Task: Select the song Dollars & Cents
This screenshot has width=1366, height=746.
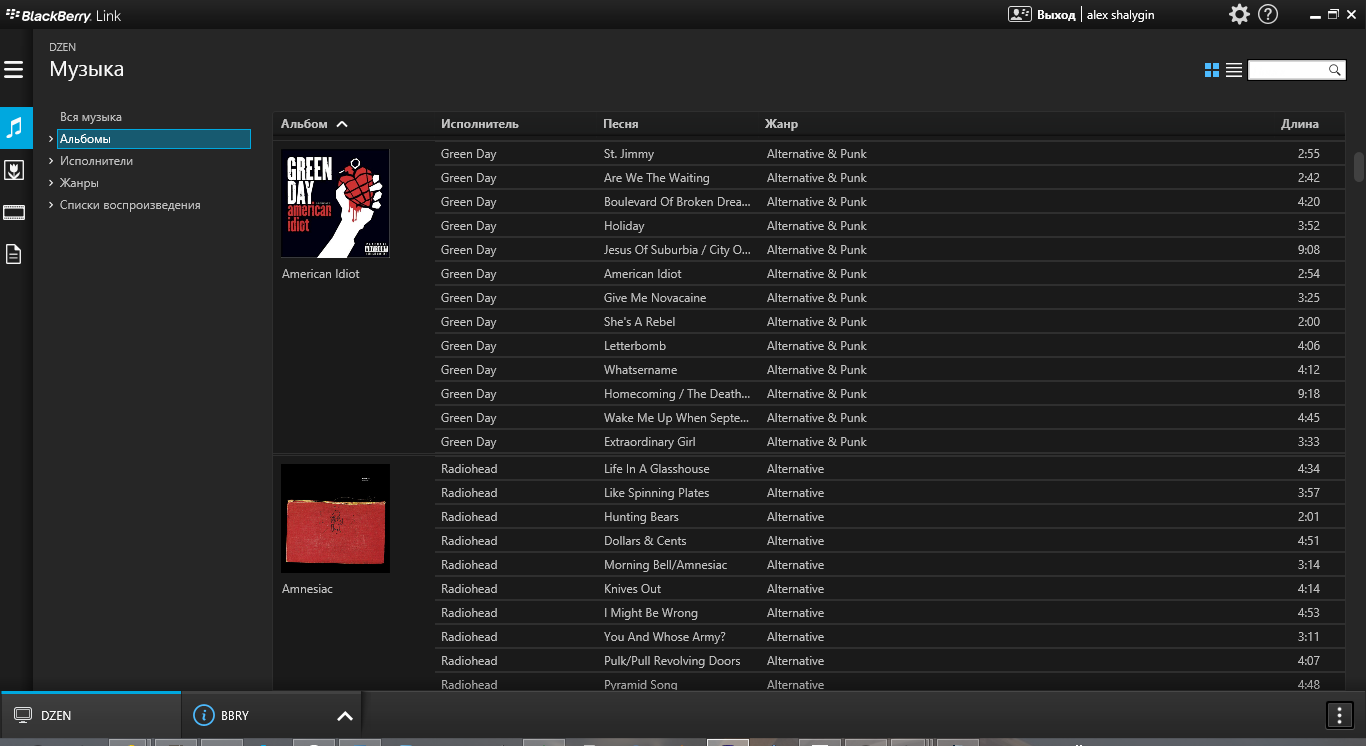Action: click(645, 541)
